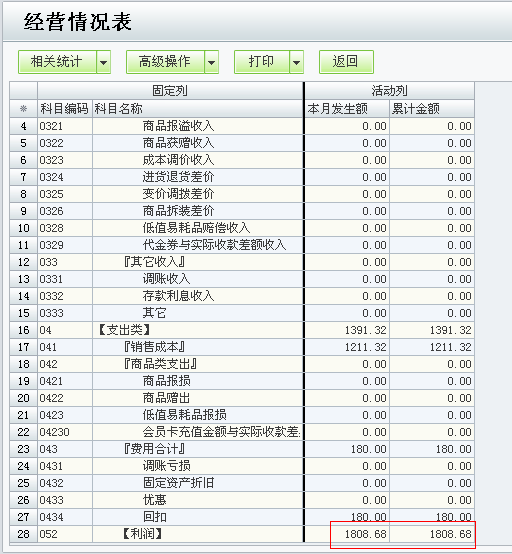Click the 打印 button
This screenshot has width=512, height=554.
[x=261, y=62]
